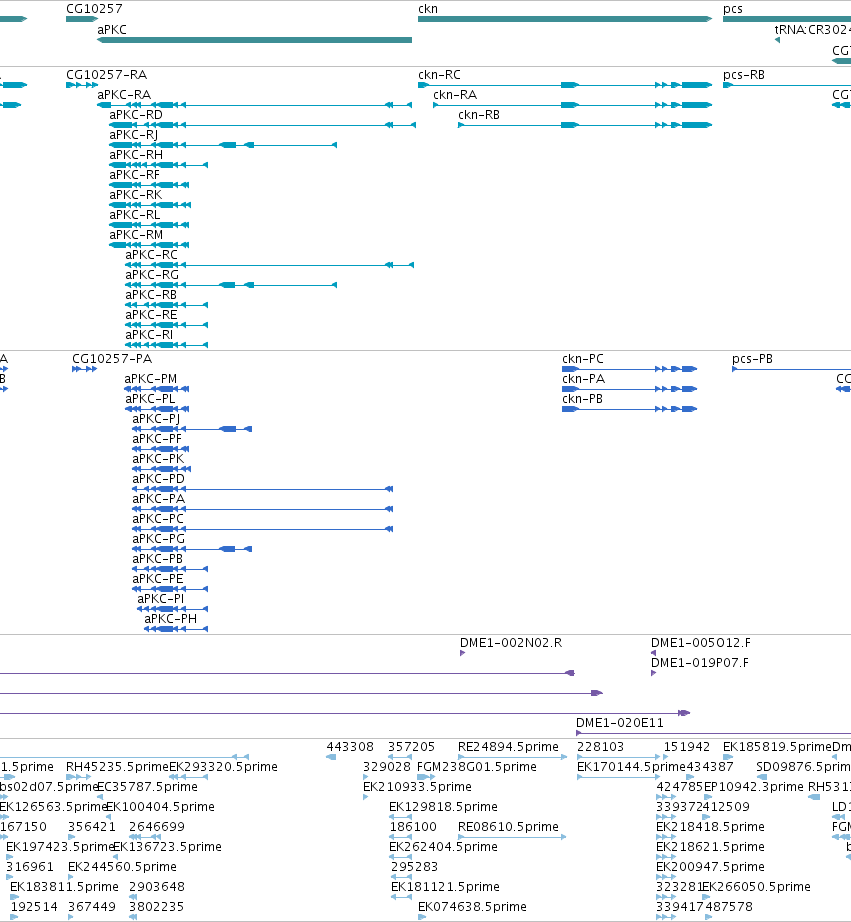Select protein label aPKC-PC
Screen dimensions: 851x922
158,519
